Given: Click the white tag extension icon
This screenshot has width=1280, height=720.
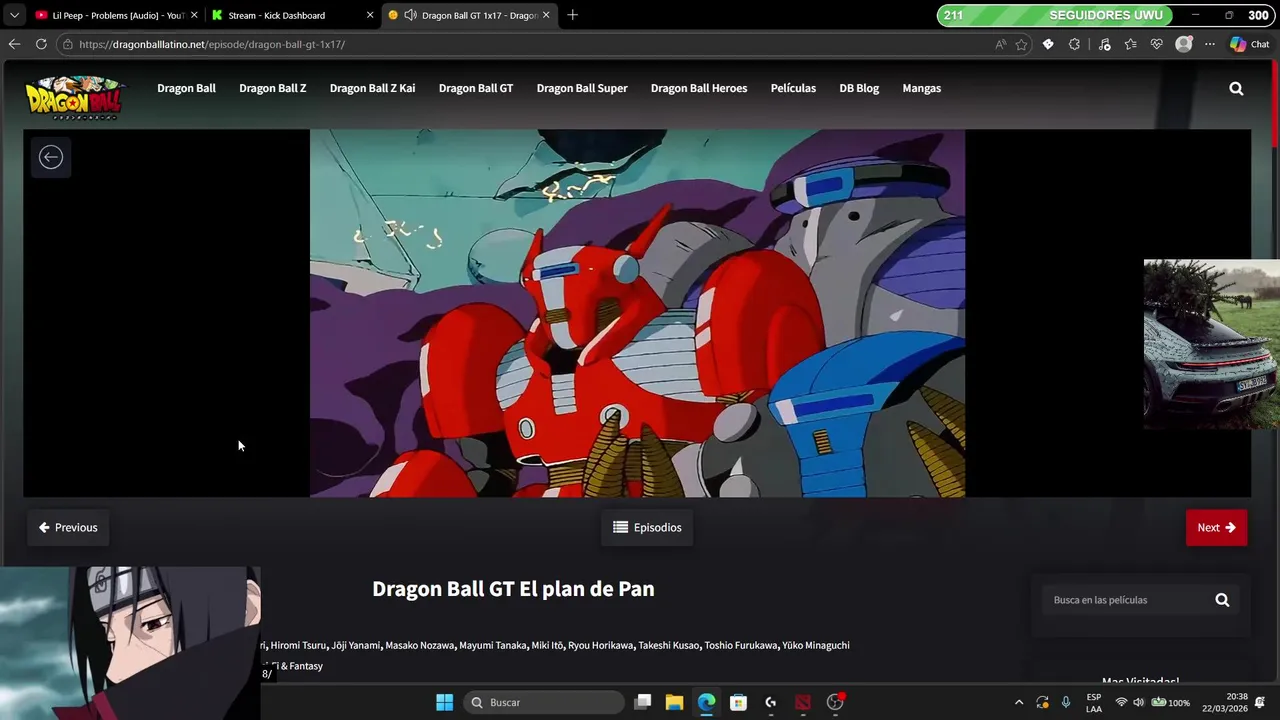Looking at the screenshot, I should tap(1048, 44).
